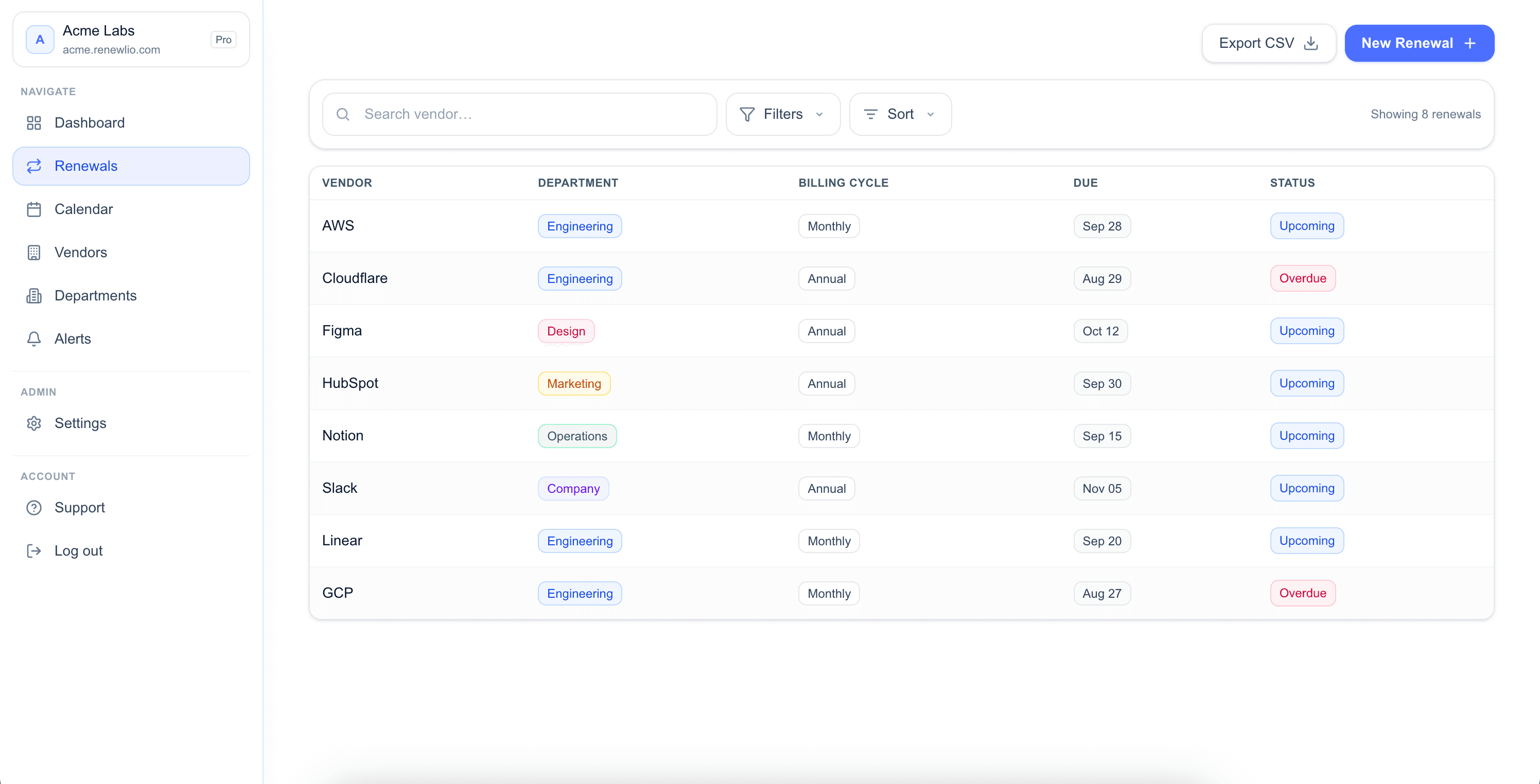The height and width of the screenshot is (784, 1540).
Task: Open the Notion vendor row
Action: tap(902, 436)
